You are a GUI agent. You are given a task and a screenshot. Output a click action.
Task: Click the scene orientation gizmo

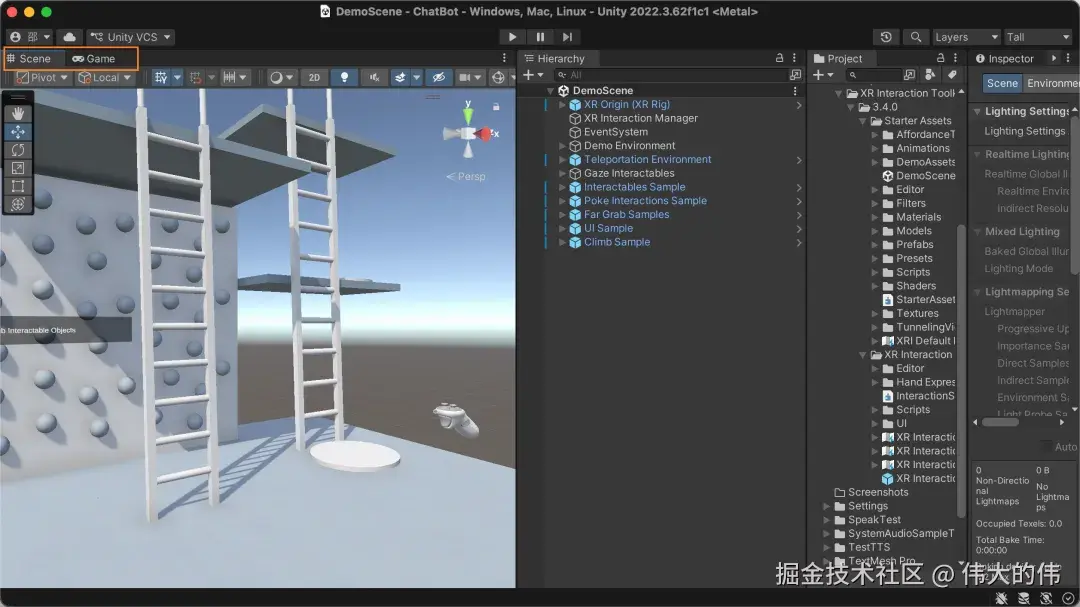point(469,133)
